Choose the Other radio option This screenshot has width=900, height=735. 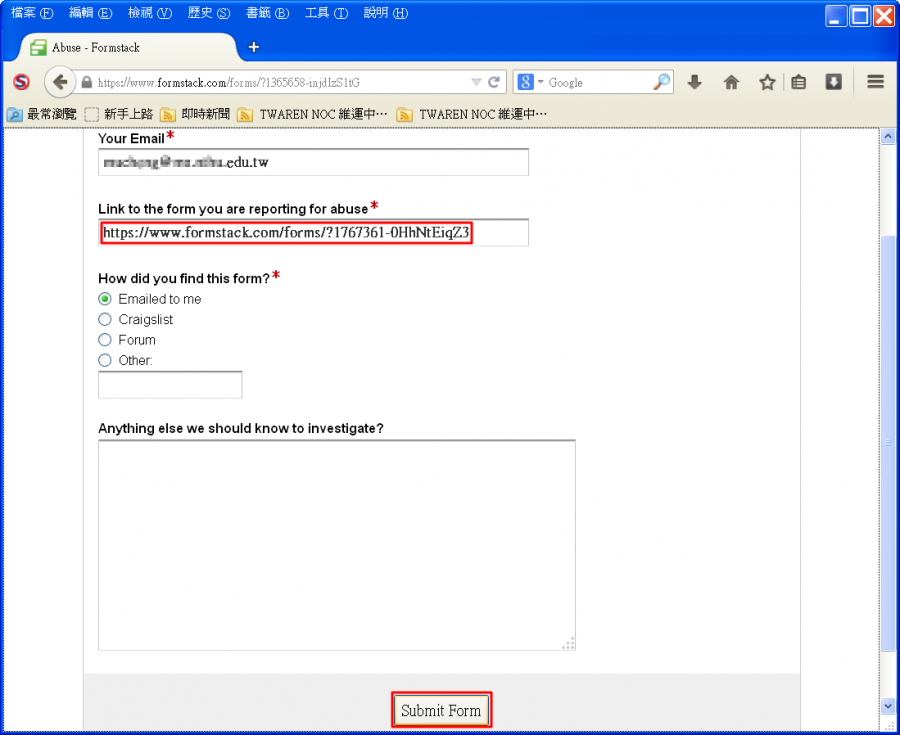point(105,360)
